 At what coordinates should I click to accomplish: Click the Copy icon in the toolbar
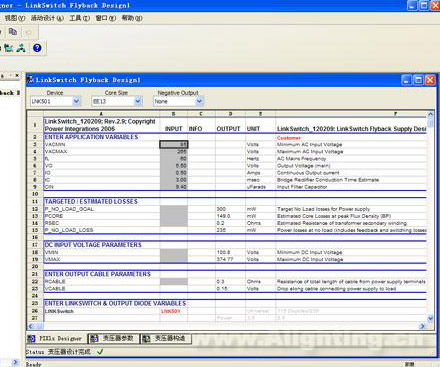click(13, 32)
